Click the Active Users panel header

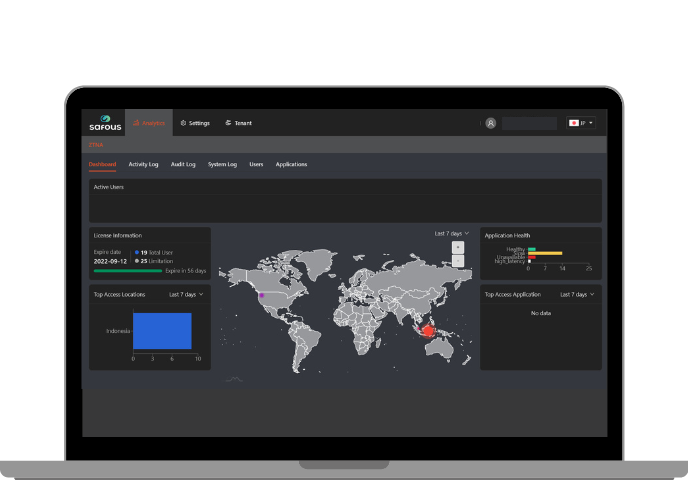(109, 187)
